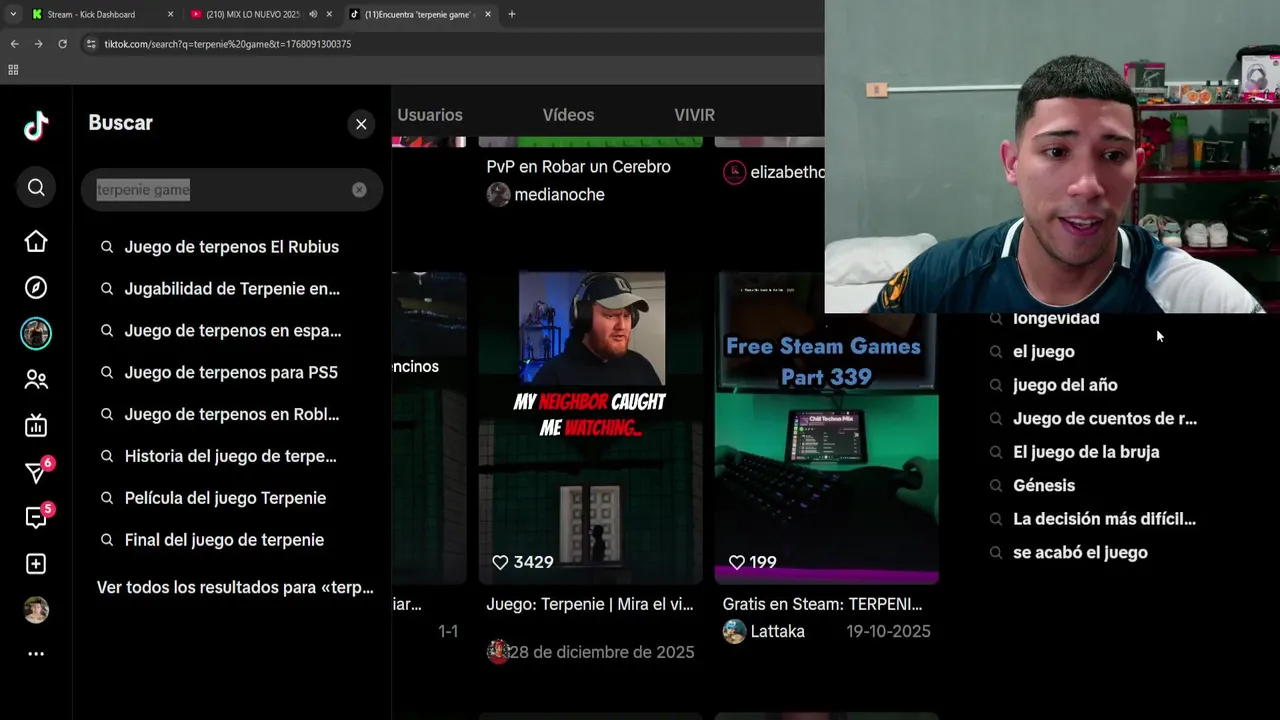
Task: Open medianoche's profile name
Action: (559, 195)
